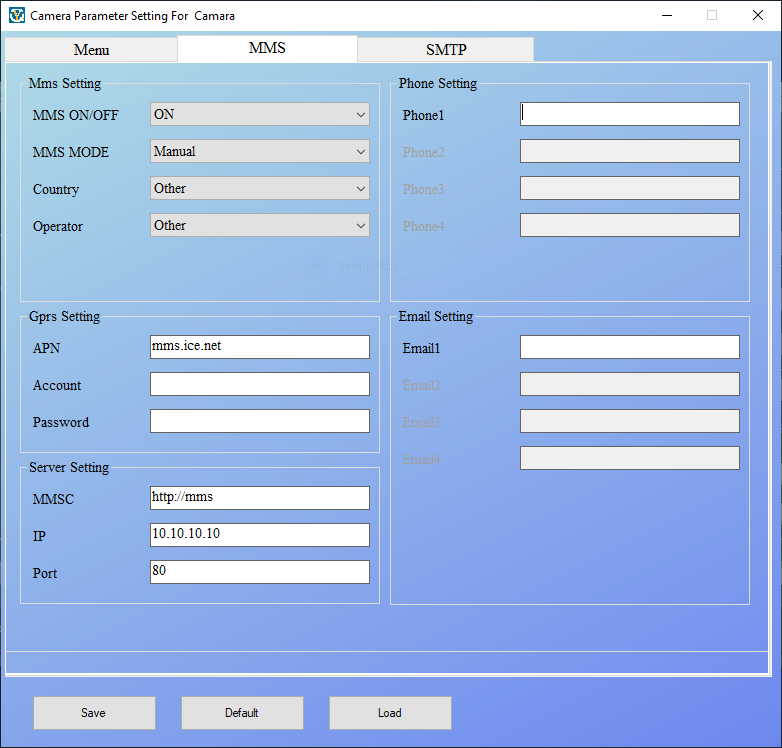Click the disabled Phone3 field
782x748 pixels.
629,188
